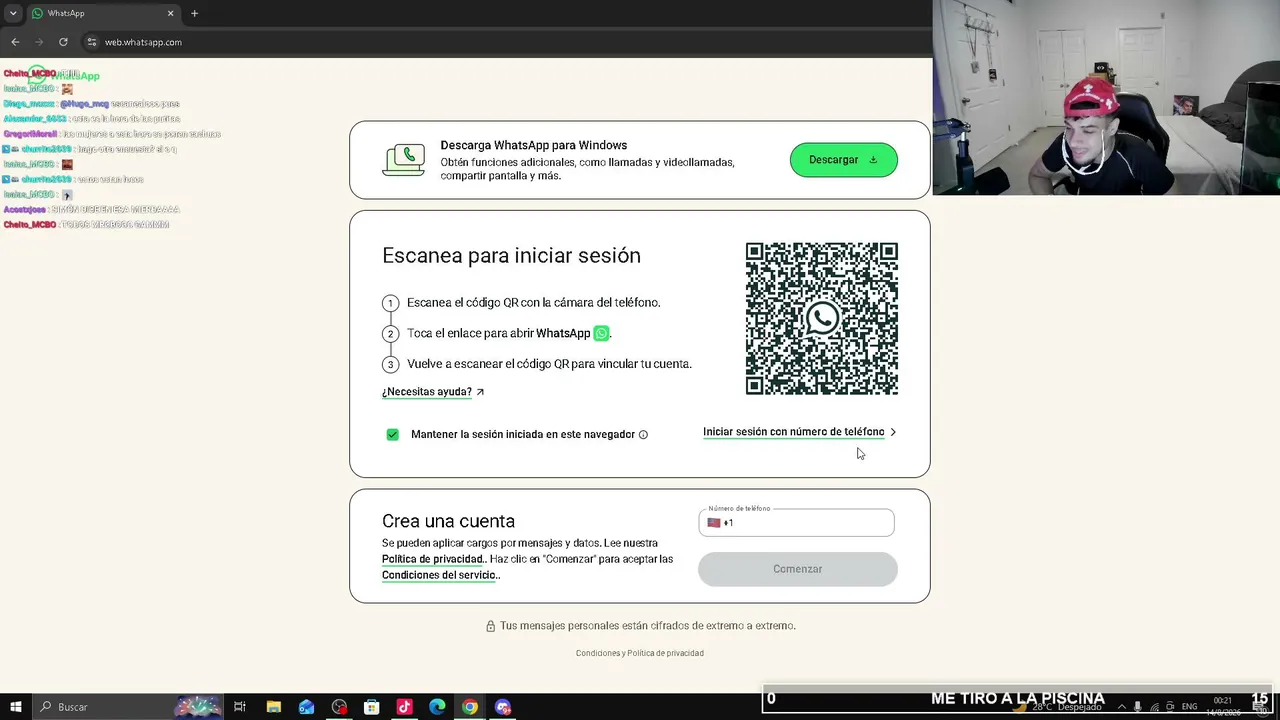The width and height of the screenshot is (1280, 720).
Task: Open OBS Studio from the taskbar
Action: click(x=339, y=707)
